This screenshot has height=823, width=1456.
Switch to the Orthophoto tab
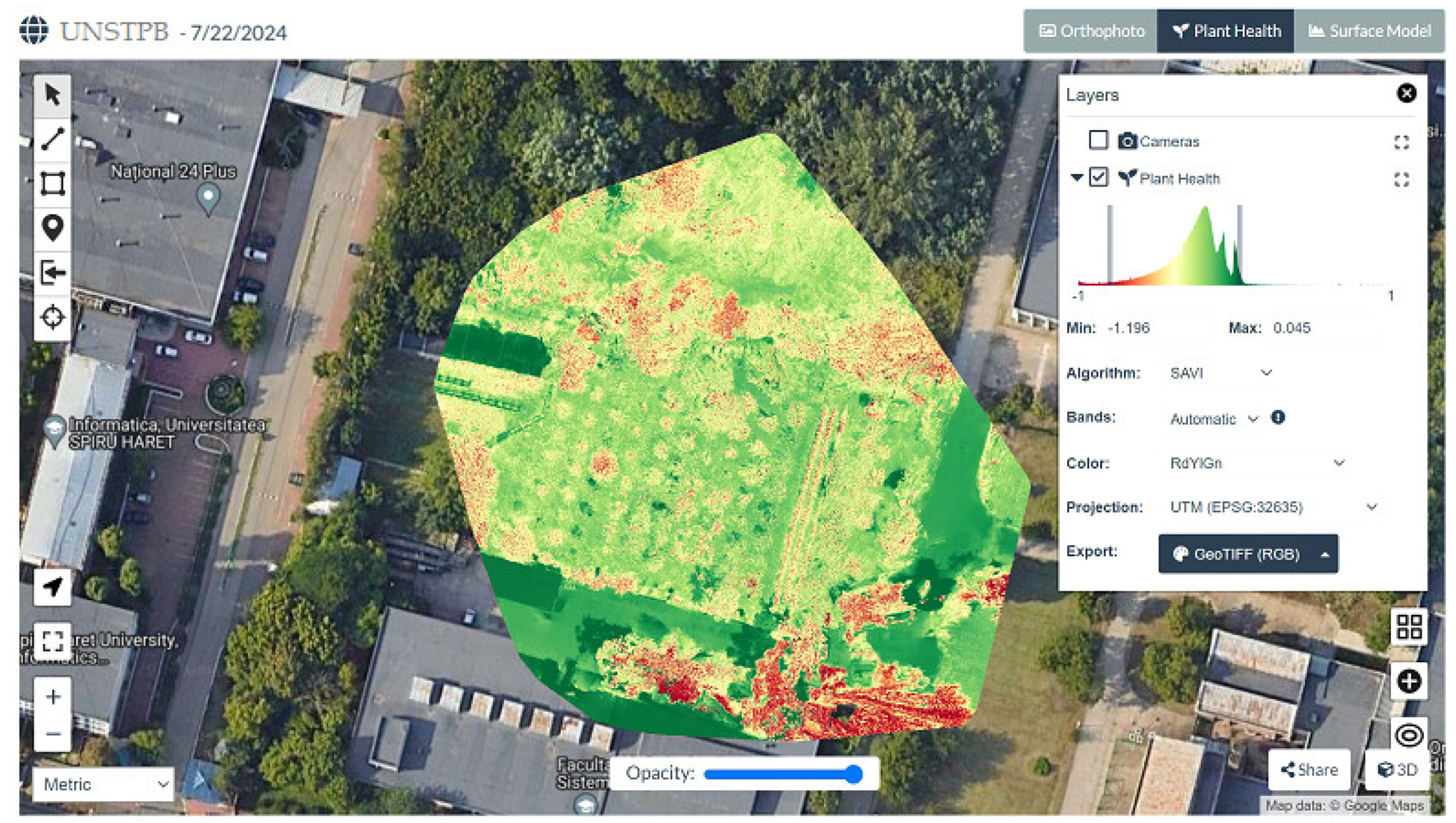click(1091, 31)
